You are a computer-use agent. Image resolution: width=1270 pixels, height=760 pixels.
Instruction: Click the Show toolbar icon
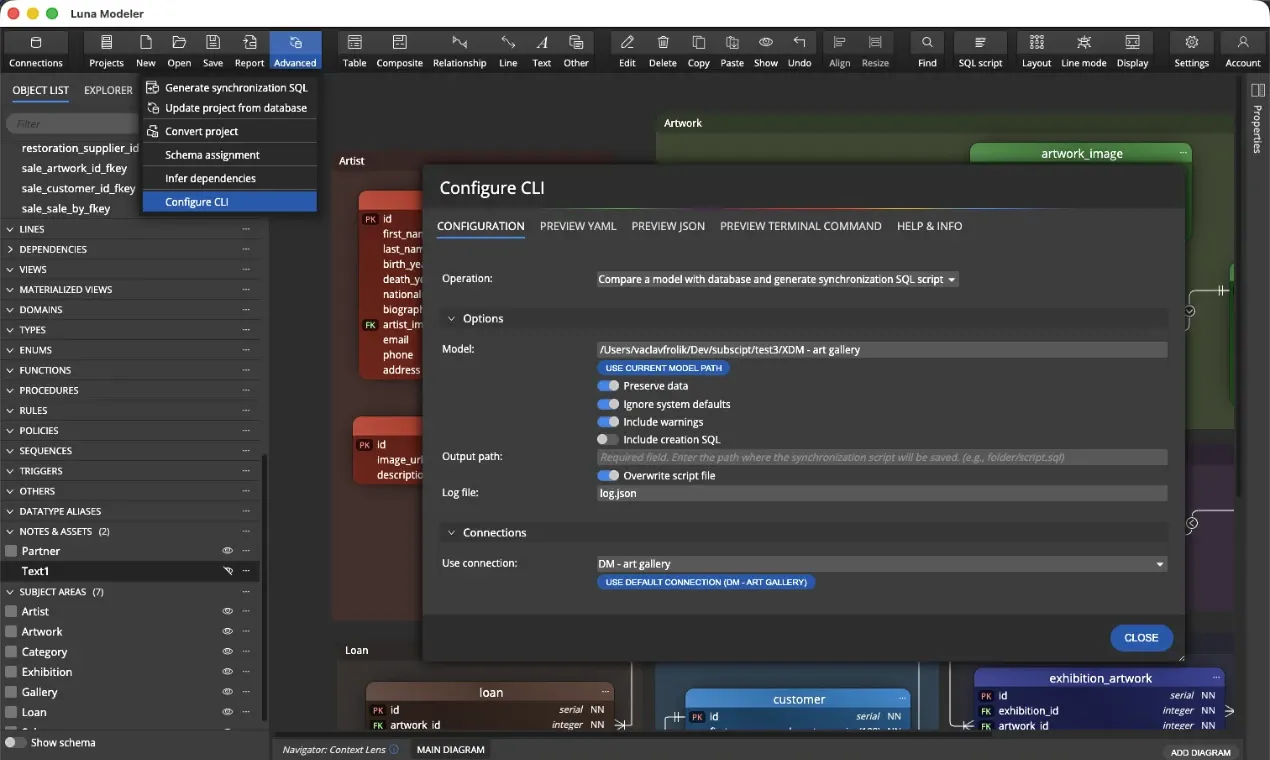point(766,51)
